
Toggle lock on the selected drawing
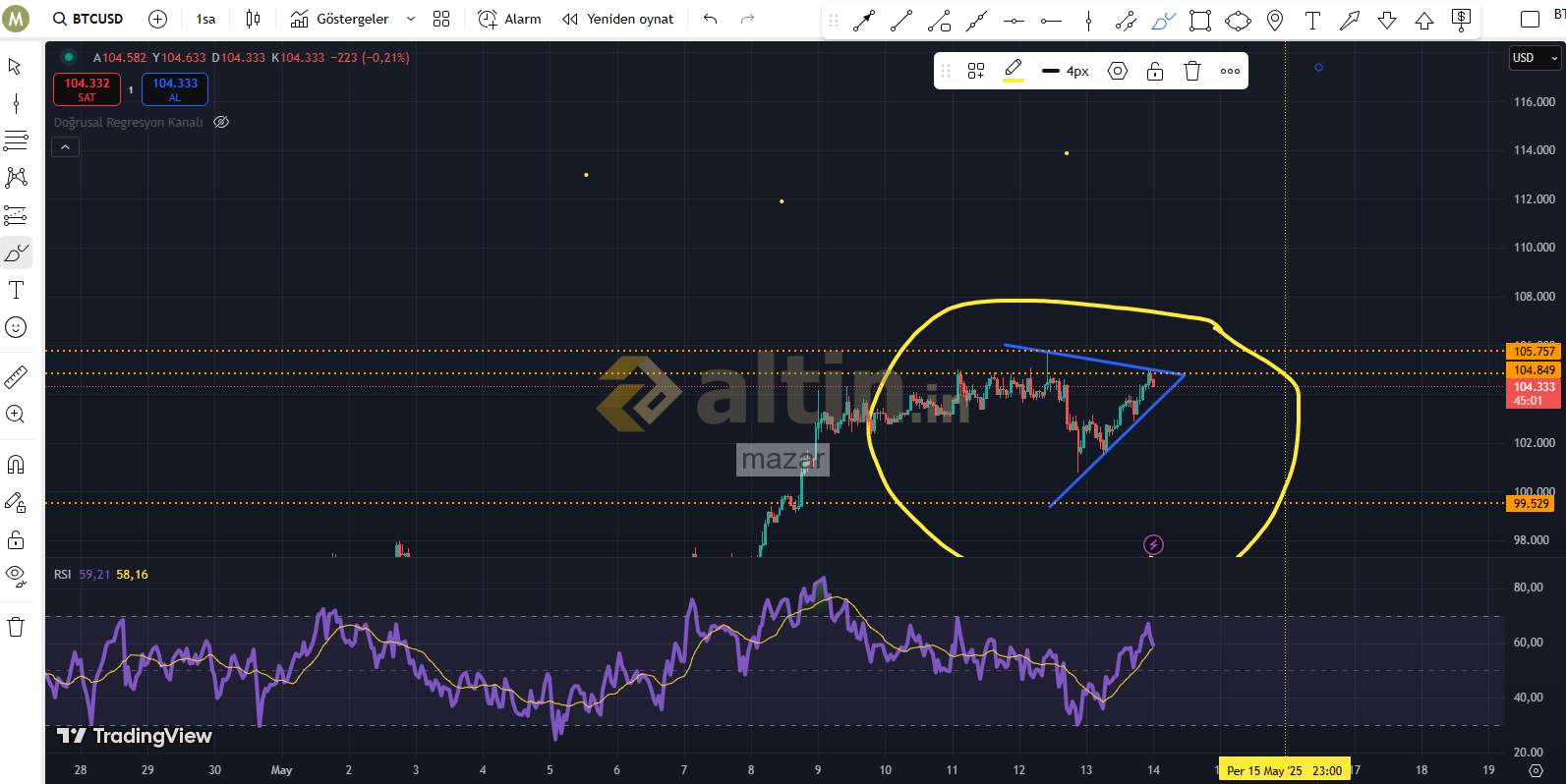[x=1155, y=71]
